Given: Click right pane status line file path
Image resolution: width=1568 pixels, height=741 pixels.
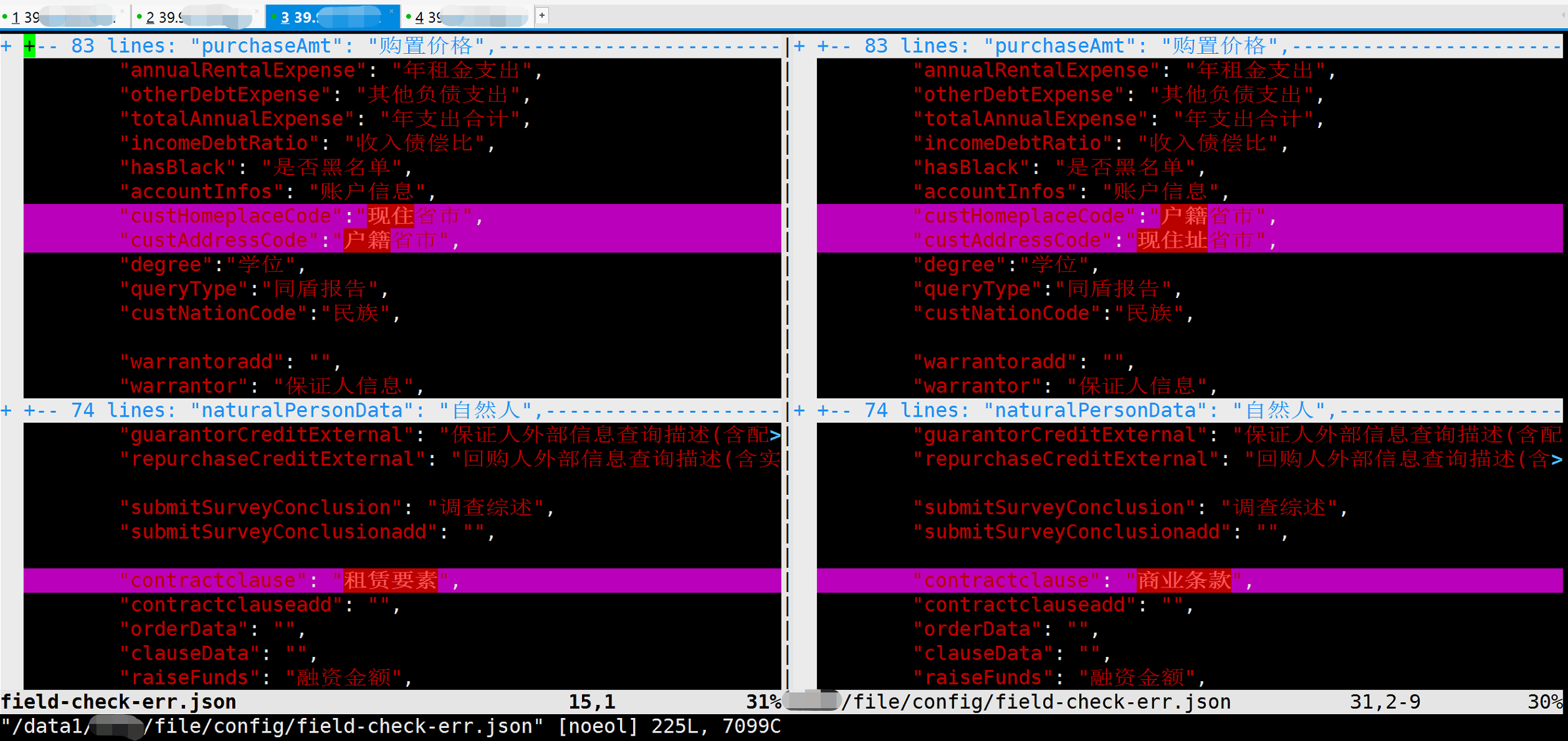Looking at the screenshot, I should pyautogui.click(x=1037, y=702).
